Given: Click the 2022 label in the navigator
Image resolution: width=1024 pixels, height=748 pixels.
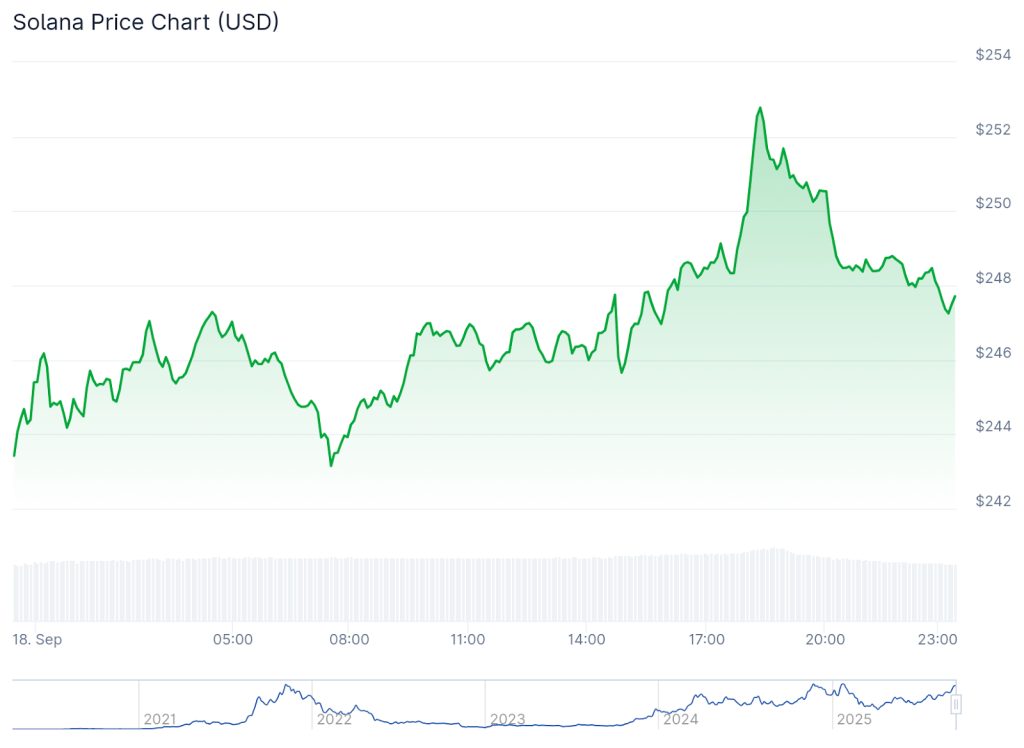Looking at the screenshot, I should tap(334, 719).
